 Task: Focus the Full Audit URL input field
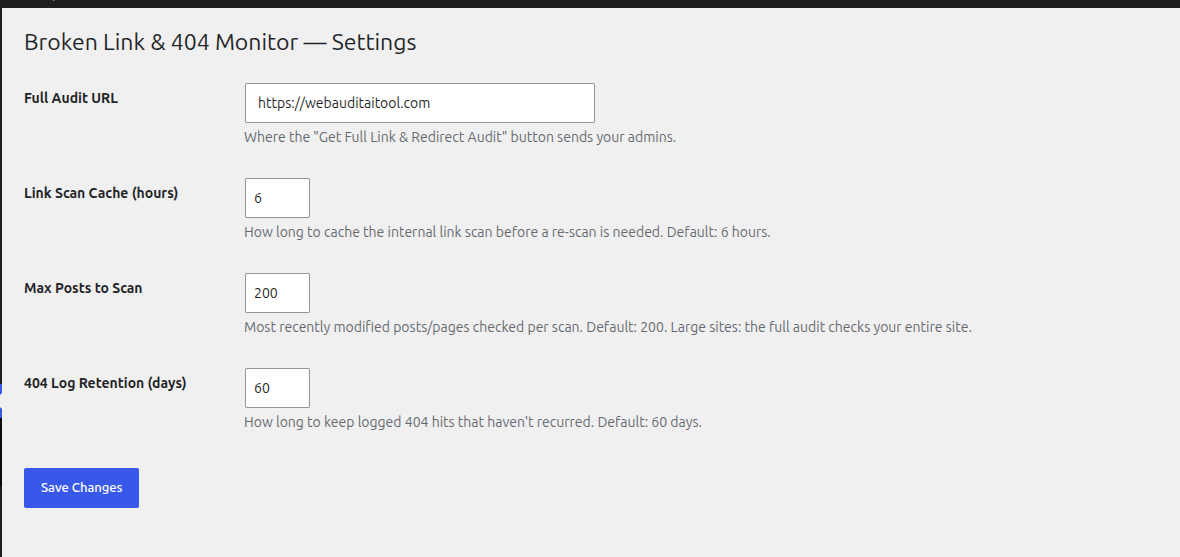[420, 103]
